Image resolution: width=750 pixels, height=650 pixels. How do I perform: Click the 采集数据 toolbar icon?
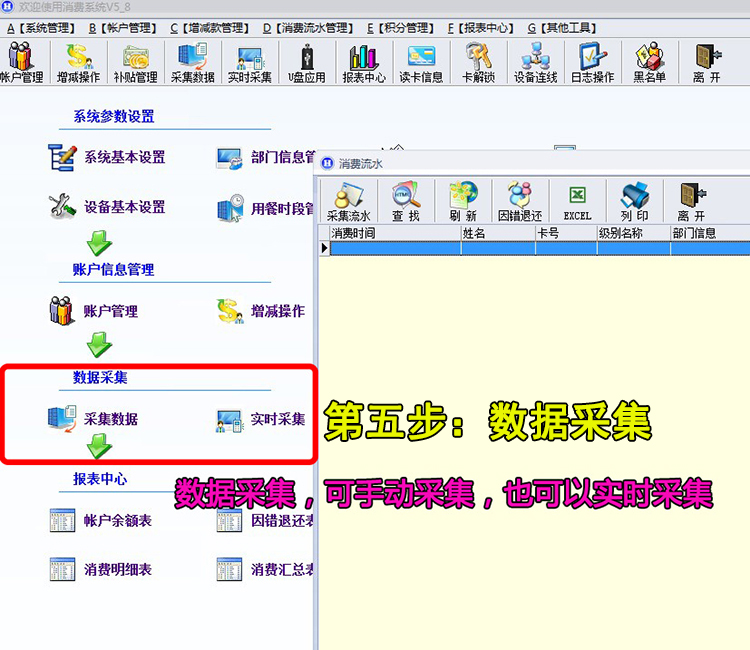(192, 62)
